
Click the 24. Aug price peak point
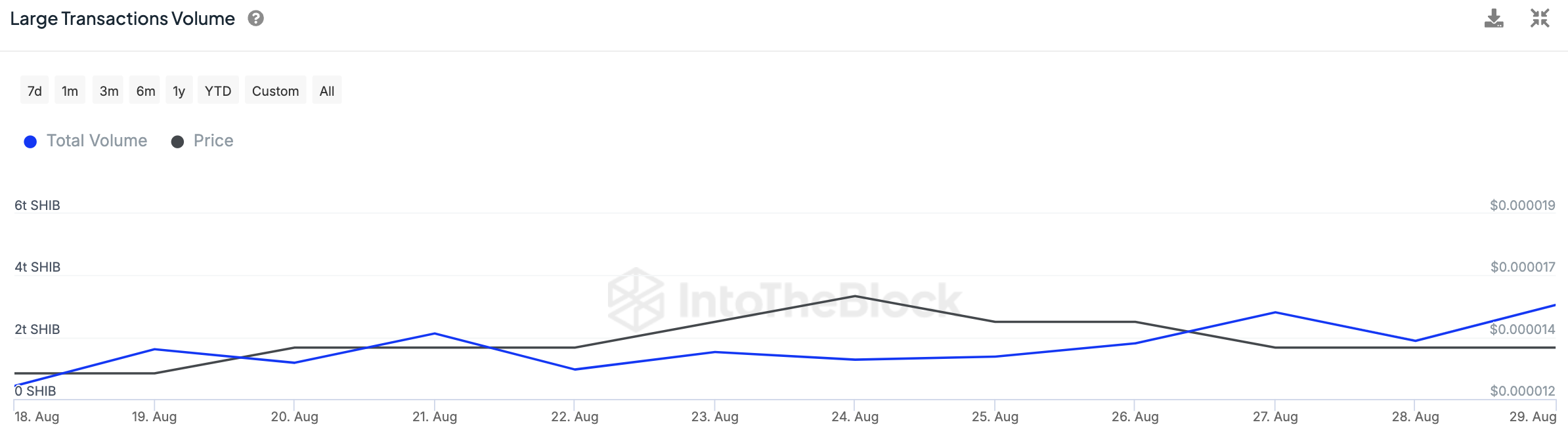point(854,297)
